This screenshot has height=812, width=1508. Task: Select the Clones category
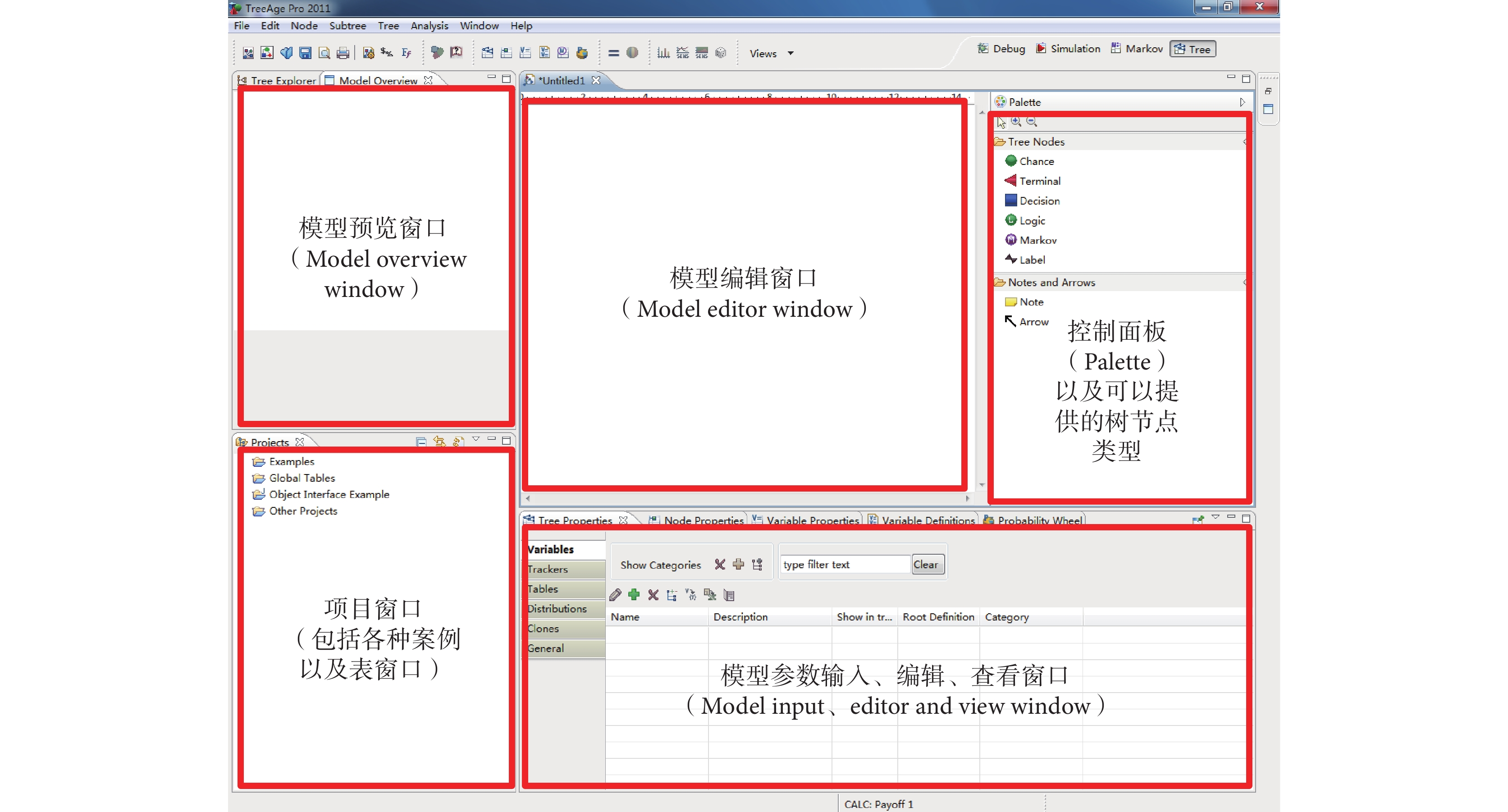pyautogui.click(x=566, y=629)
